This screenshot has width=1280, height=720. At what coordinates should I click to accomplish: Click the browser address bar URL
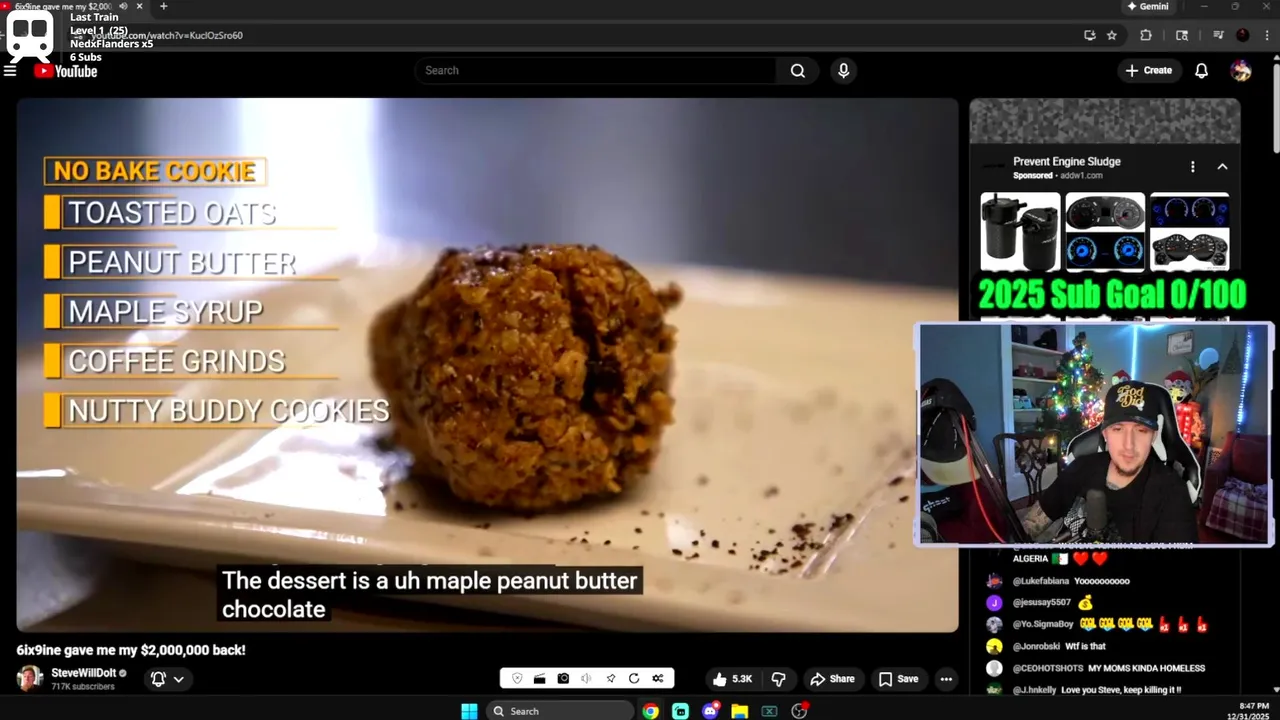[167, 35]
